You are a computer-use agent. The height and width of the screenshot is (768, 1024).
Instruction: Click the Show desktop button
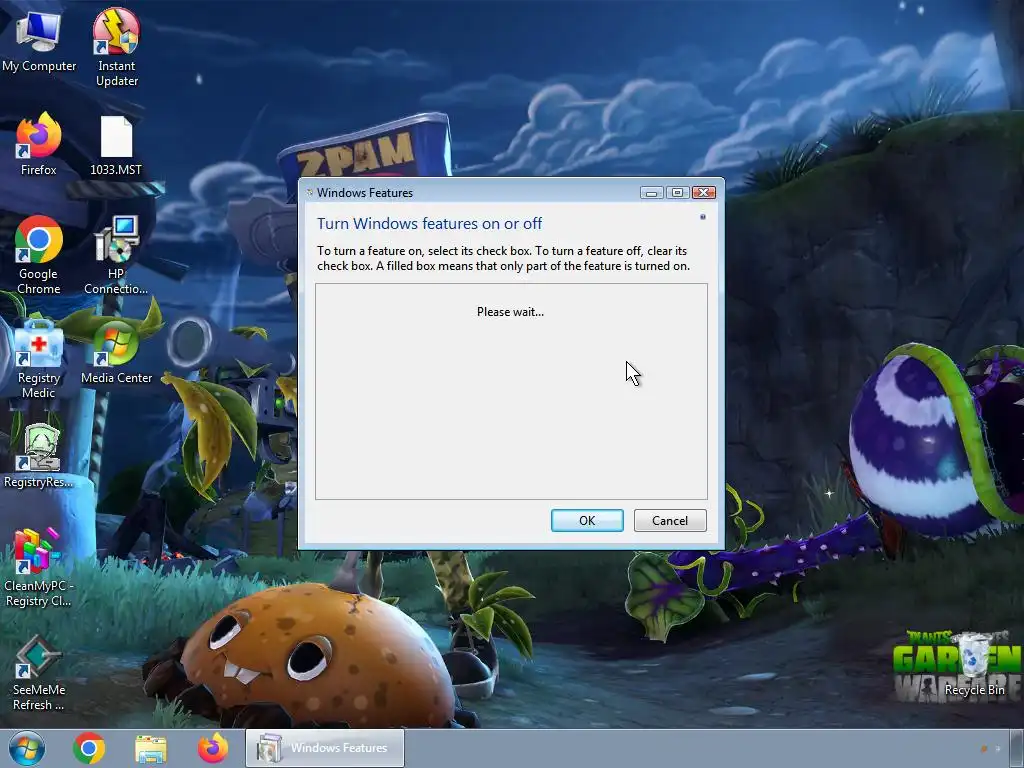1016,748
